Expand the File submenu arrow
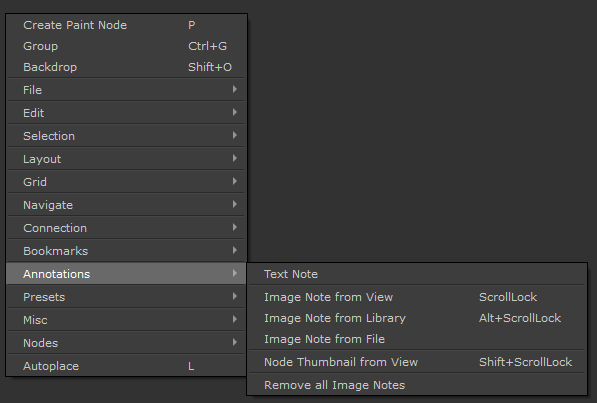Image resolution: width=597 pixels, height=403 pixels. coord(235,89)
